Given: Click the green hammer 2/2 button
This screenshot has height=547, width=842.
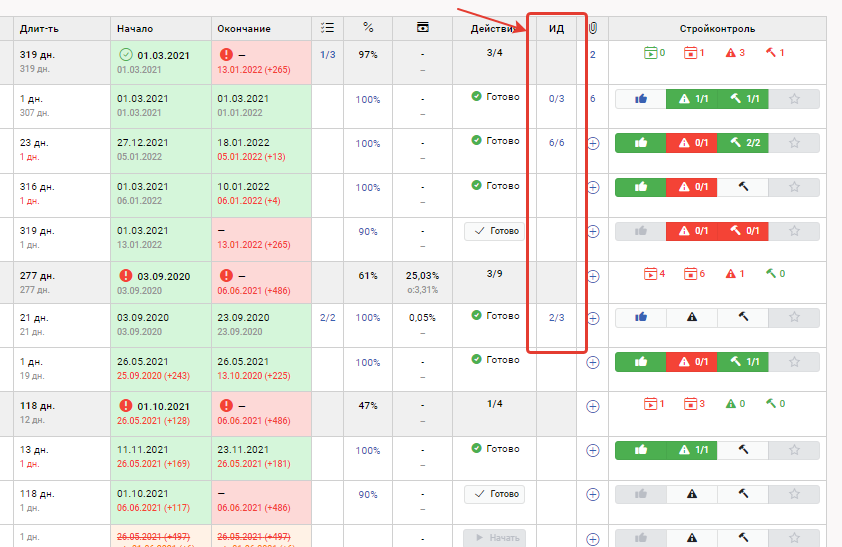Looking at the screenshot, I should (x=743, y=143).
